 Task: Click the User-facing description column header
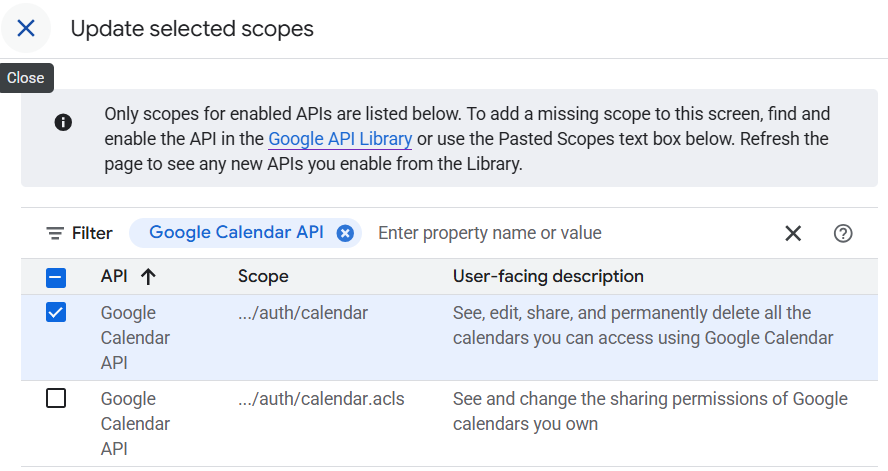coord(548,277)
